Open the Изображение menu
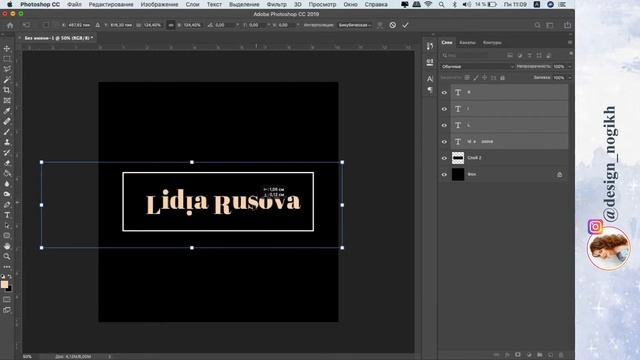This screenshot has width=640, height=360. click(159, 4)
